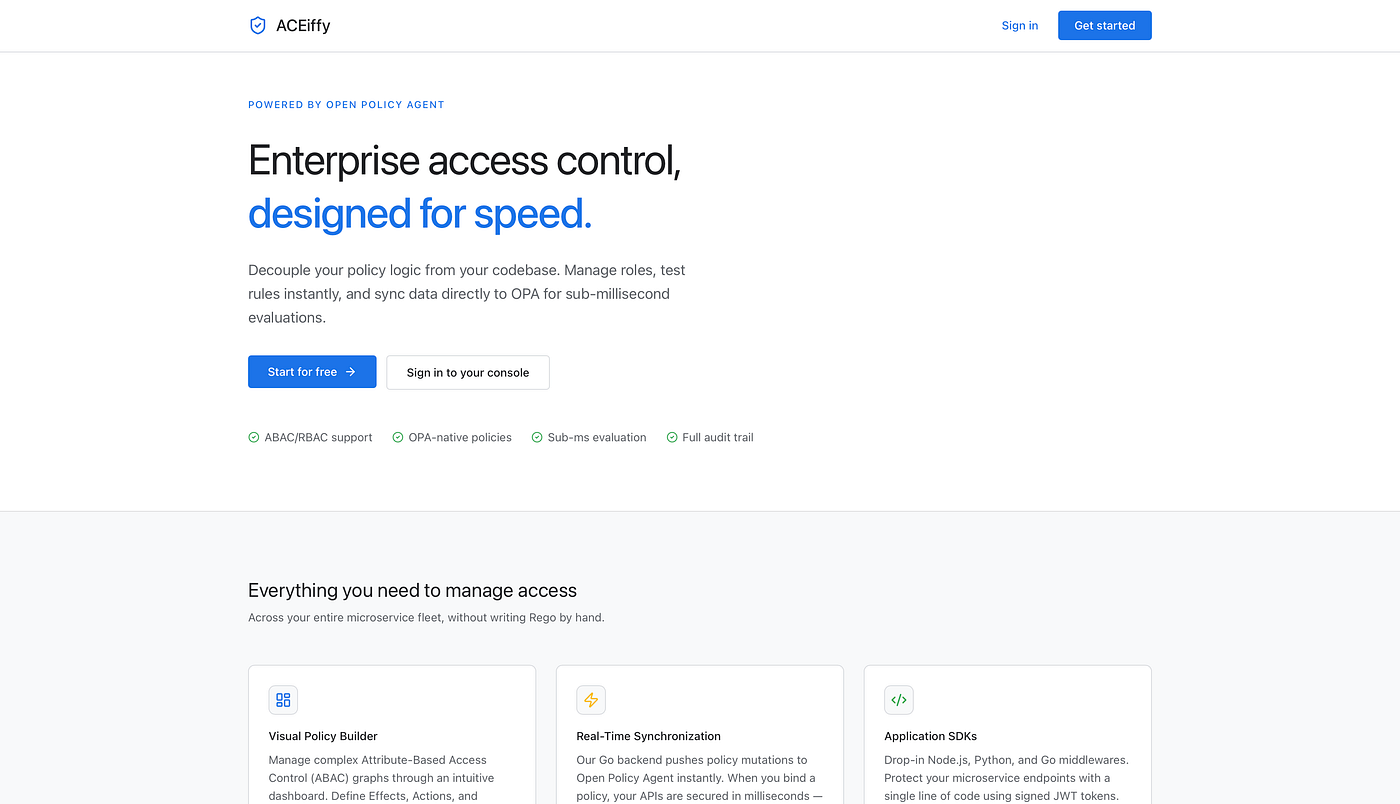Viewport: 1400px width, 804px height.
Task: Click the Get started button
Action: [1105, 26]
